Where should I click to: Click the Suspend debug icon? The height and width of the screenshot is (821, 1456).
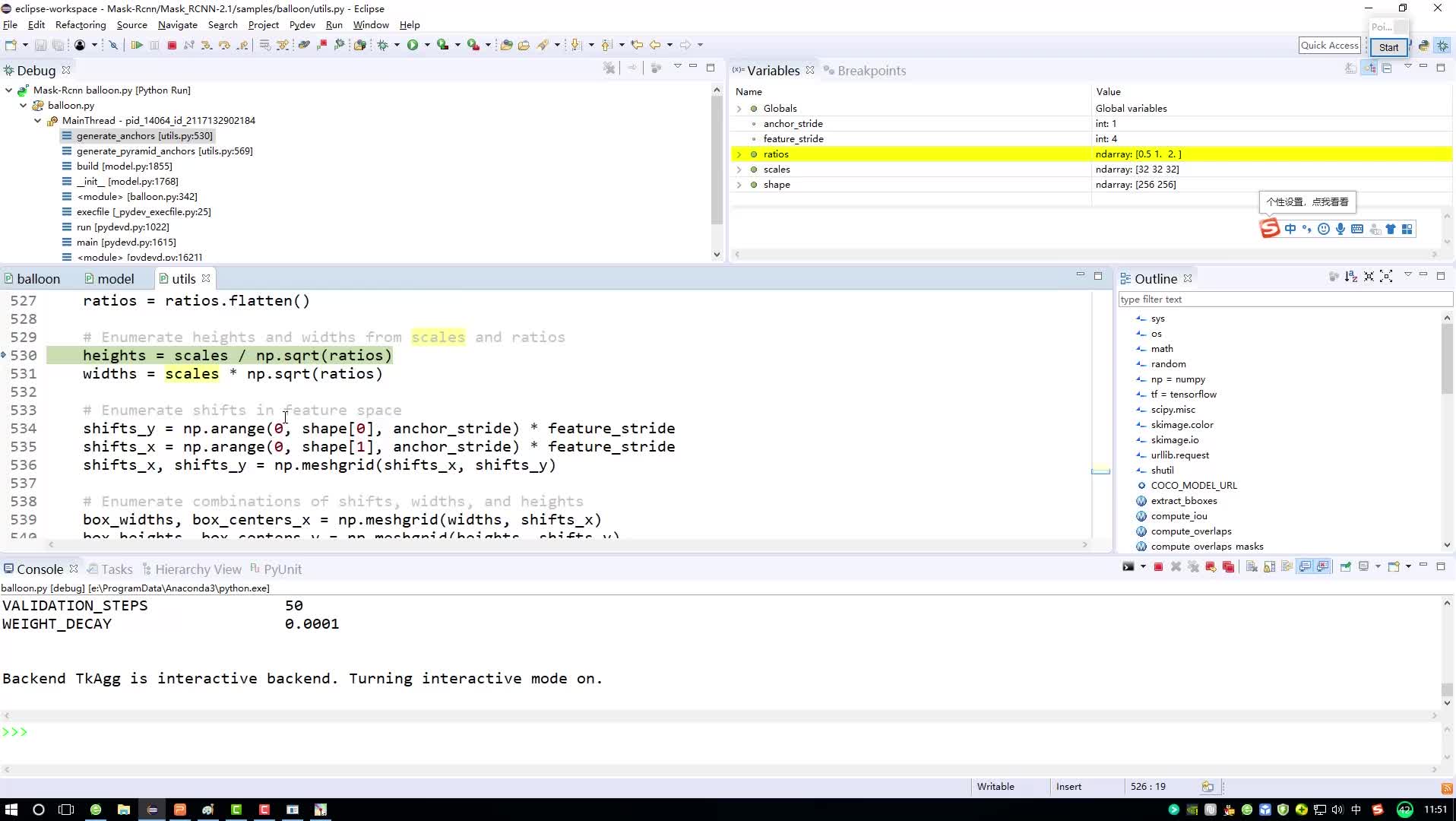(x=154, y=46)
